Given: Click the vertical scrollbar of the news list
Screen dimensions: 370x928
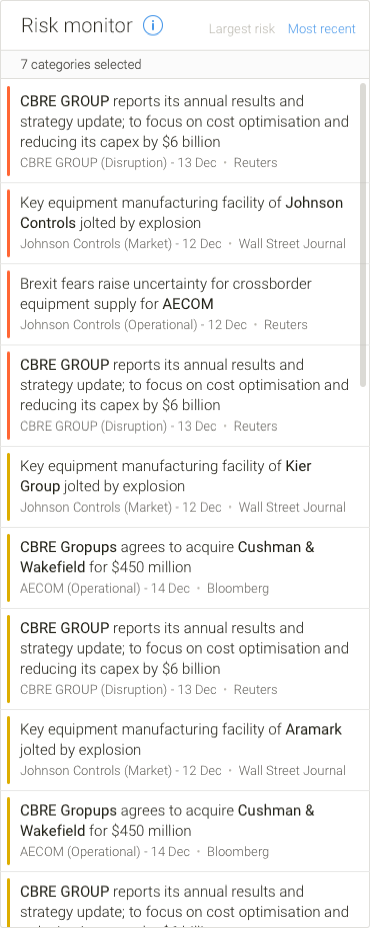Looking at the screenshot, I should (x=363, y=235).
